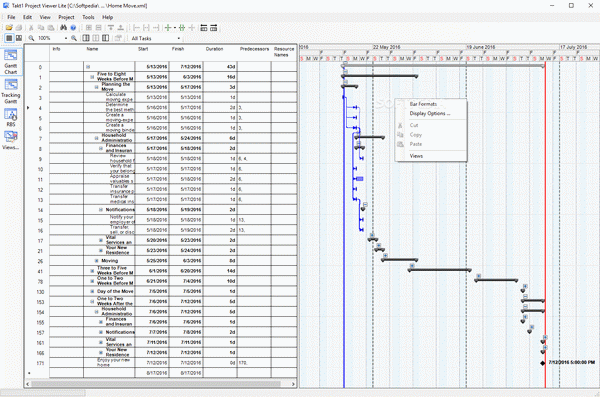Open the Tools menu
The height and width of the screenshot is (397, 600).
[88, 17]
